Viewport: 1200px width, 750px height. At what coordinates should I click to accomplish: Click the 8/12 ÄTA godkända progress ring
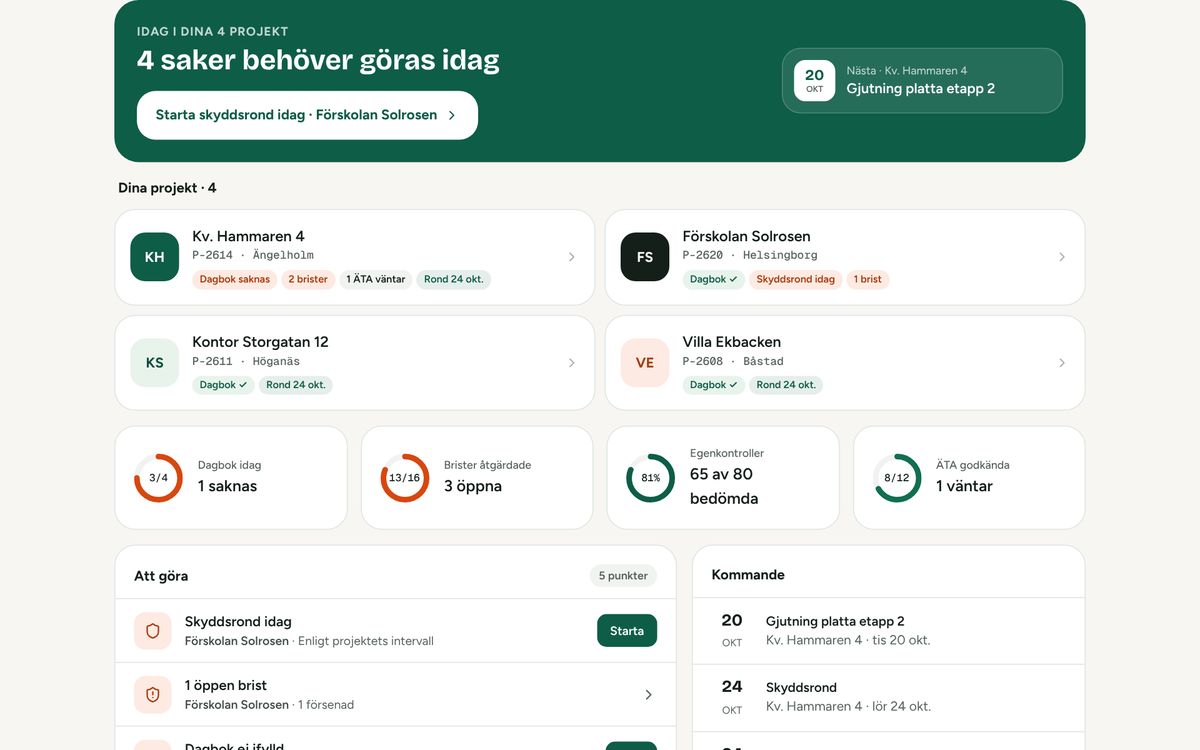click(897, 478)
